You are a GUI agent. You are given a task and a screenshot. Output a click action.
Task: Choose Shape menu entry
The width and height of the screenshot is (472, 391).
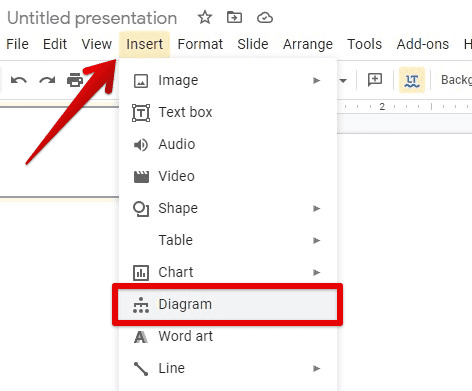(228, 208)
